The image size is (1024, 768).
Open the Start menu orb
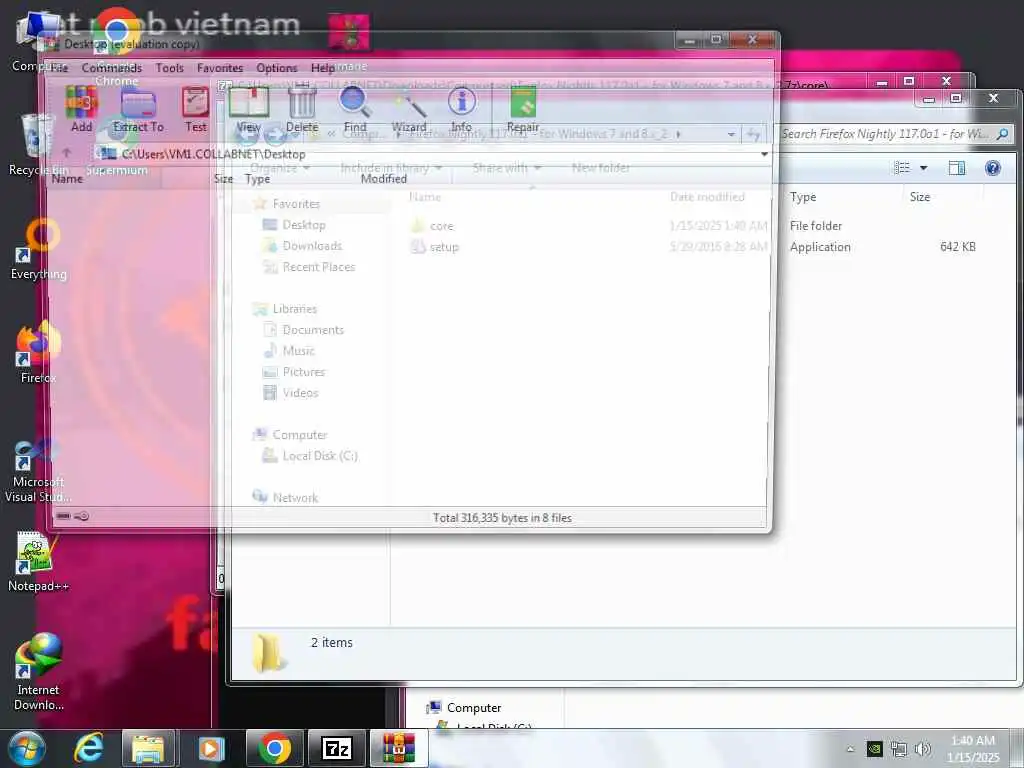26,748
